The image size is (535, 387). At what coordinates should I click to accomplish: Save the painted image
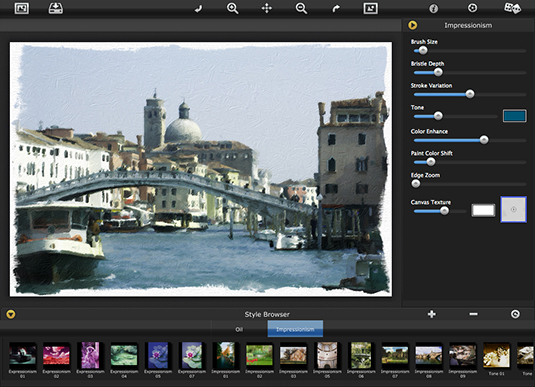pos(55,8)
